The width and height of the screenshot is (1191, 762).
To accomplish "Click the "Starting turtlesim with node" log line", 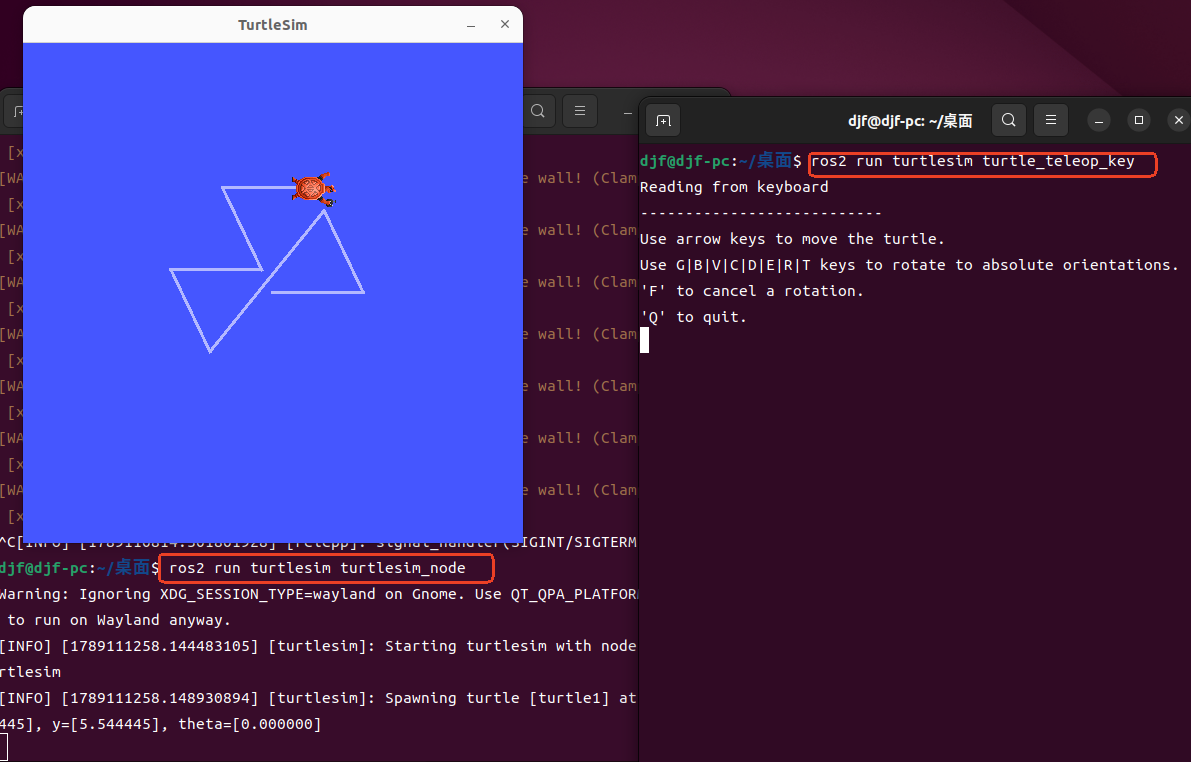I will pyautogui.click(x=318, y=646).
